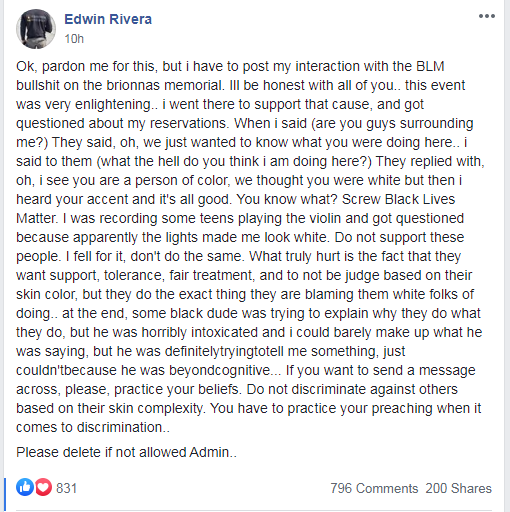
Task: Click the run-together word 'definitelytryingtotell'
Action: (x=224, y=352)
